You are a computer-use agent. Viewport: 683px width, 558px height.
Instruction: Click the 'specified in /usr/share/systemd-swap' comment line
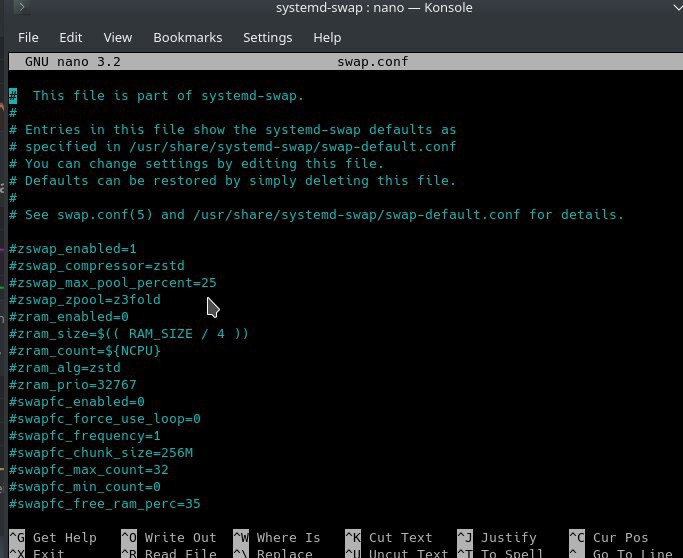pos(233,146)
